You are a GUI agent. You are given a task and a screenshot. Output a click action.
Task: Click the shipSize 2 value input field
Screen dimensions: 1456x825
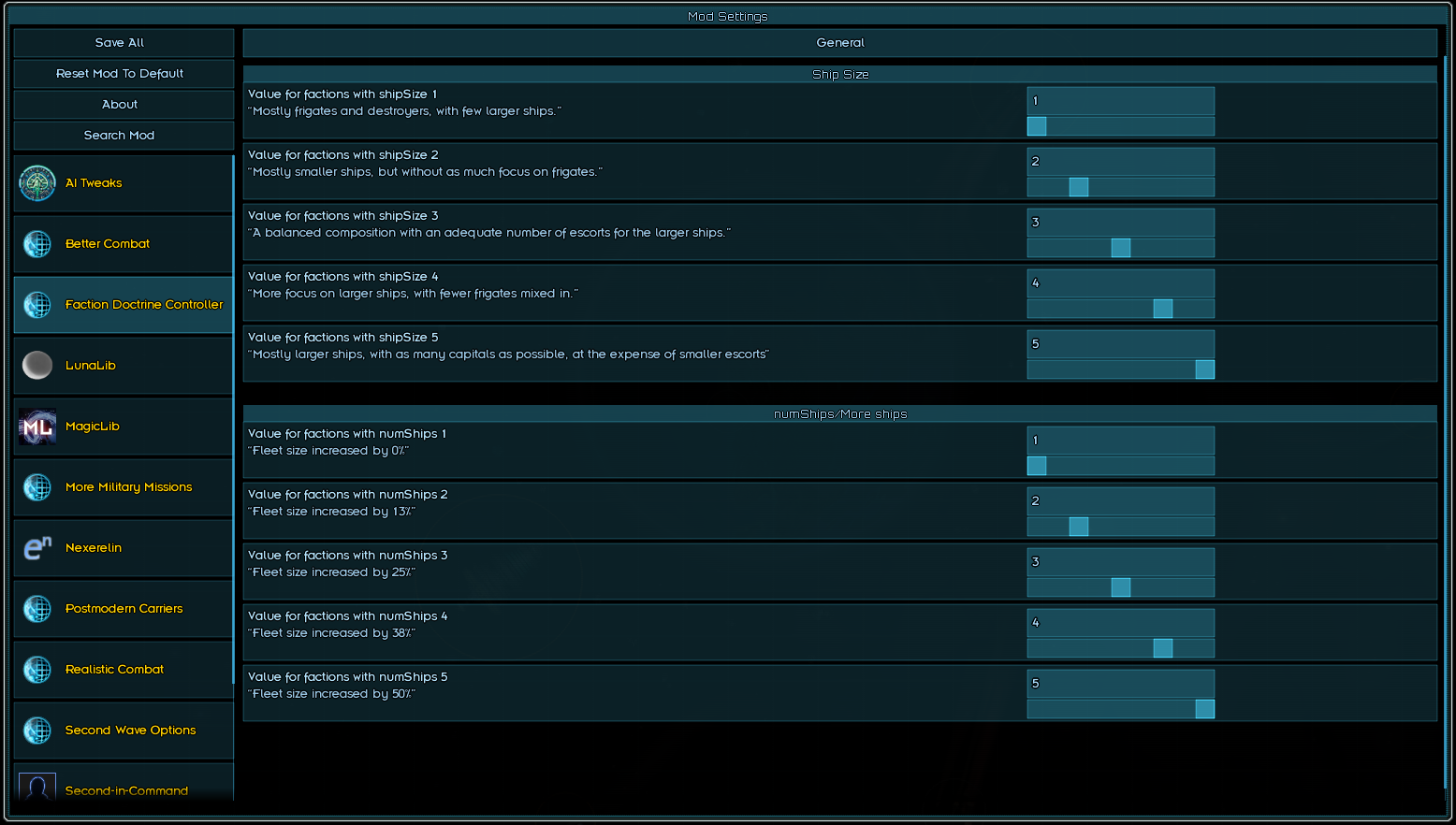[1120, 162]
